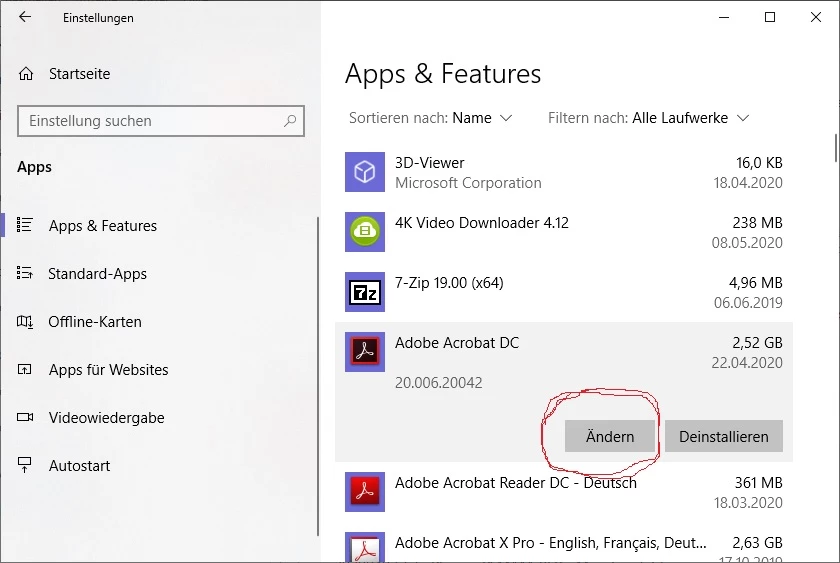The height and width of the screenshot is (563, 840).
Task: Click the 7-Zip app icon
Action: pos(365,292)
